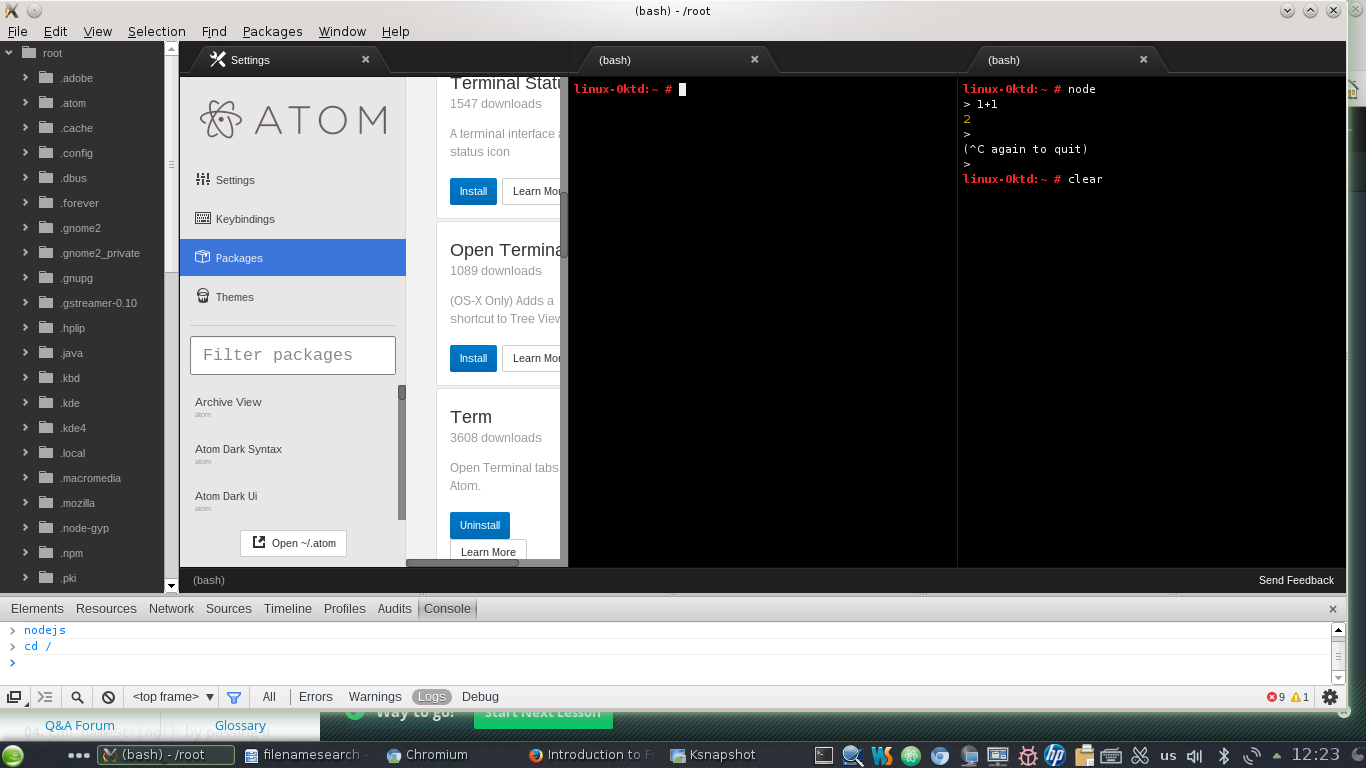
Task: Toggle the DevTools console drawer icon
Action: (45, 697)
